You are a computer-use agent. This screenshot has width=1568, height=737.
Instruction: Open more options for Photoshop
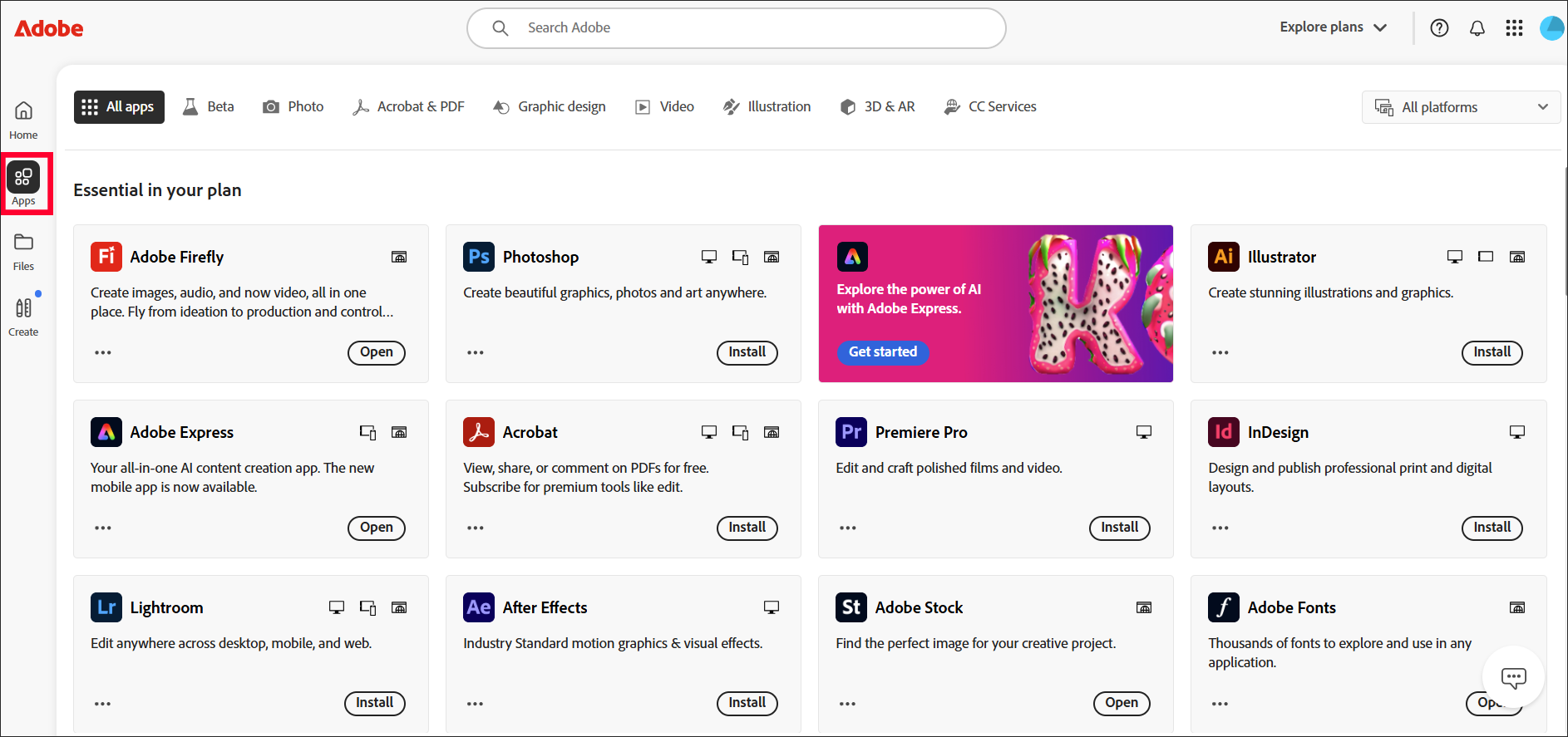coord(476,352)
